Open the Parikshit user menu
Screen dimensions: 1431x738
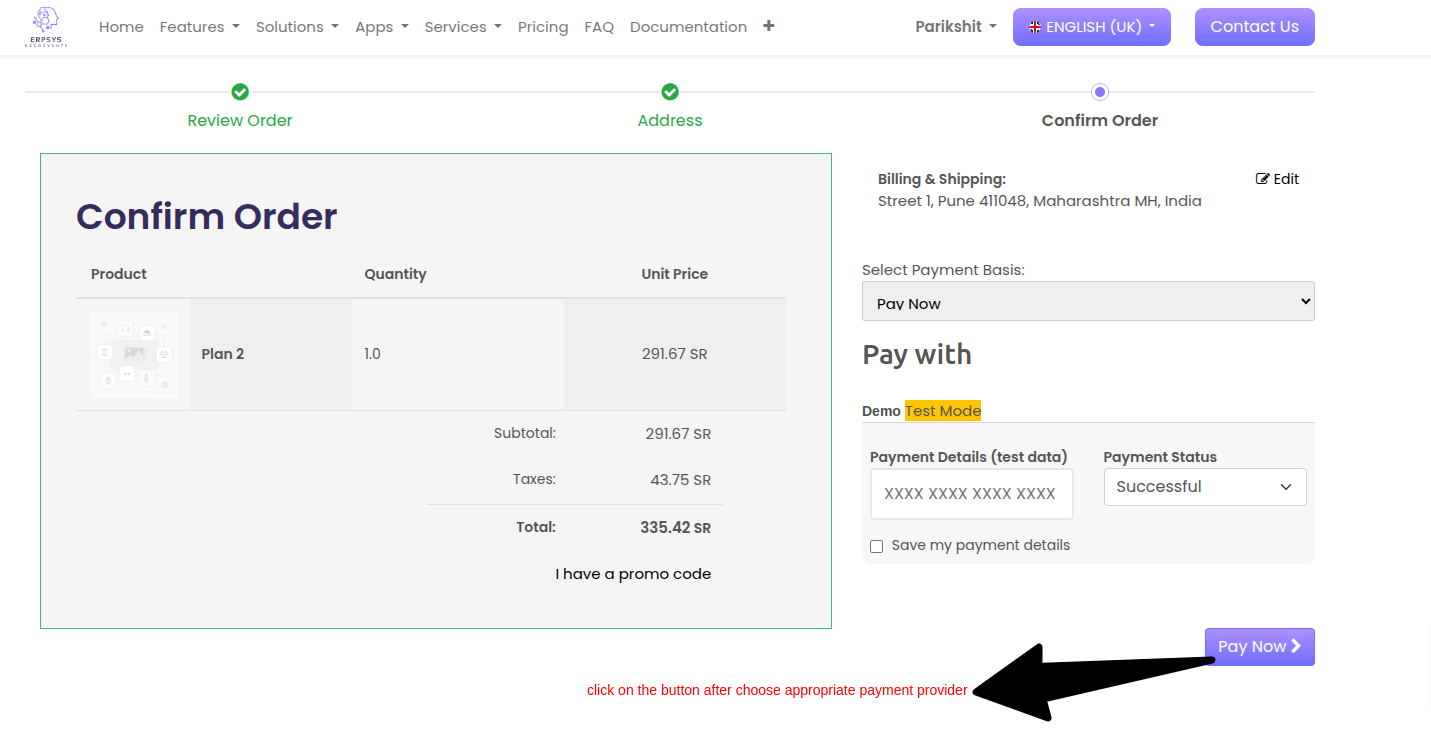(x=955, y=27)
